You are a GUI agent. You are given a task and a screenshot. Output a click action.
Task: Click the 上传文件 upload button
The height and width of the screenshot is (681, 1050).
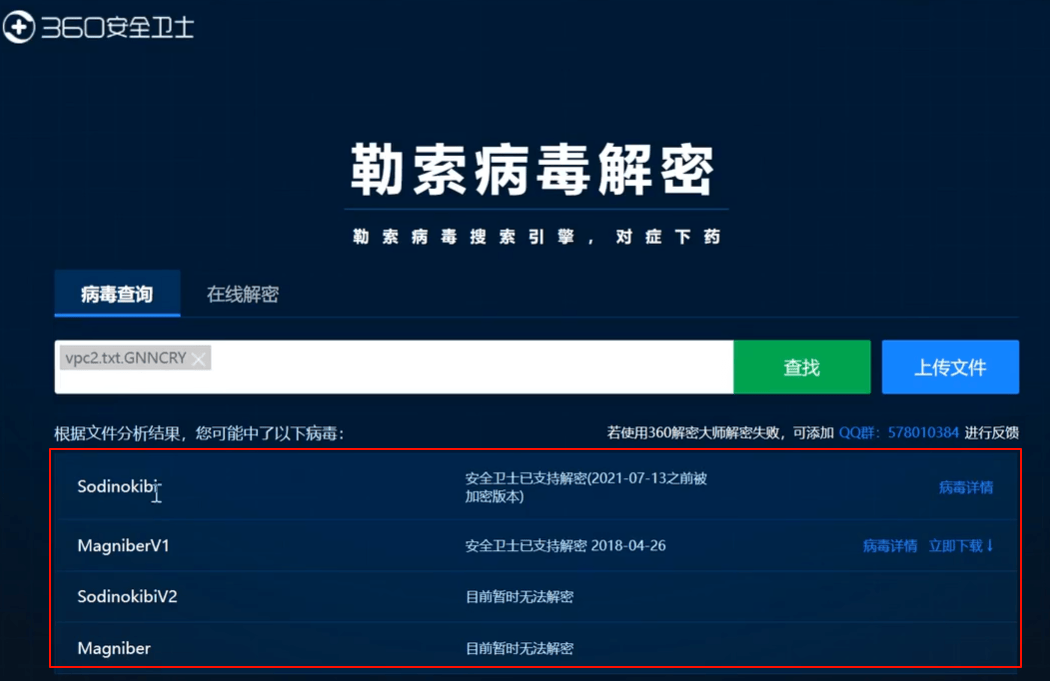tap(950, 367)
